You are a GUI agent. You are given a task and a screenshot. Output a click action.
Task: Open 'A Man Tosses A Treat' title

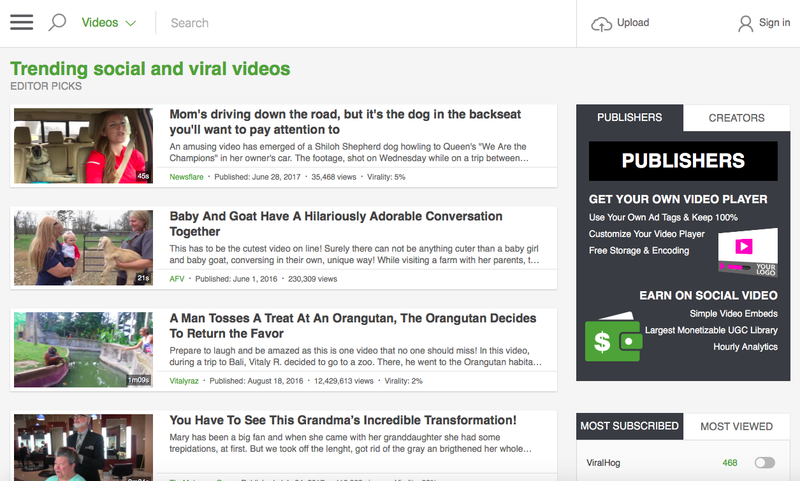pos(353,326)
